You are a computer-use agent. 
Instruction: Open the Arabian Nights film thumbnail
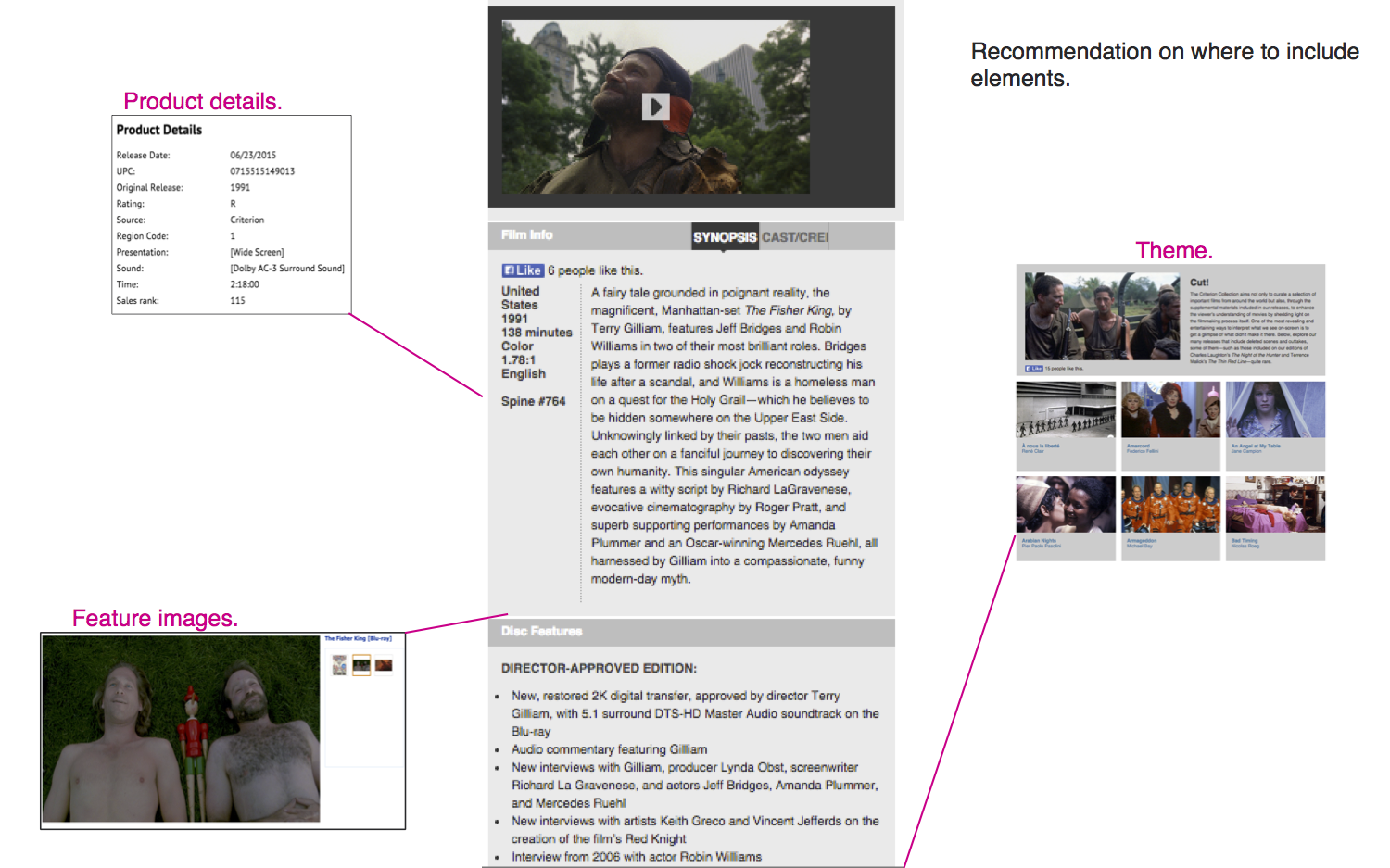pyautogui.click(x=1066, y=504)
